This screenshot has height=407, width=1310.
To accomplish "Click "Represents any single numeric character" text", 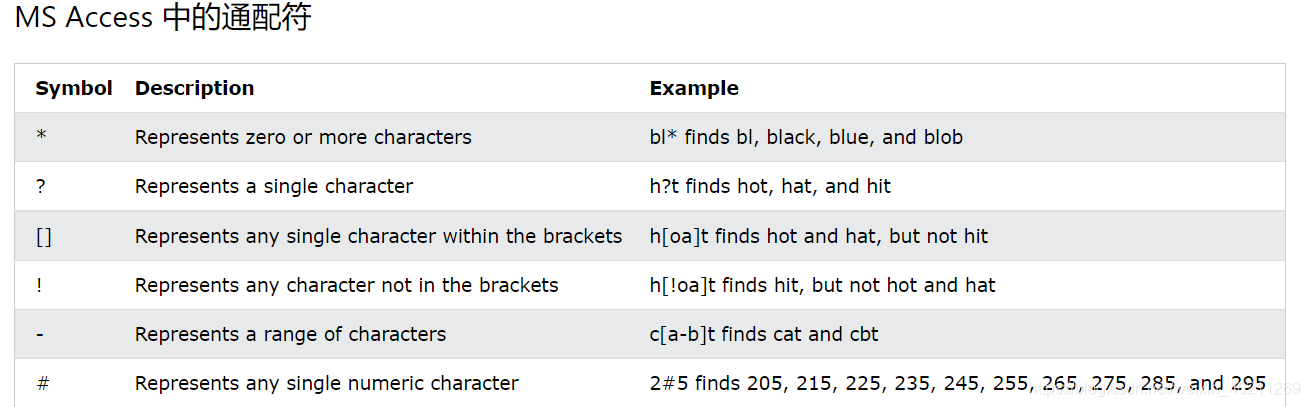I will point(327,383).
